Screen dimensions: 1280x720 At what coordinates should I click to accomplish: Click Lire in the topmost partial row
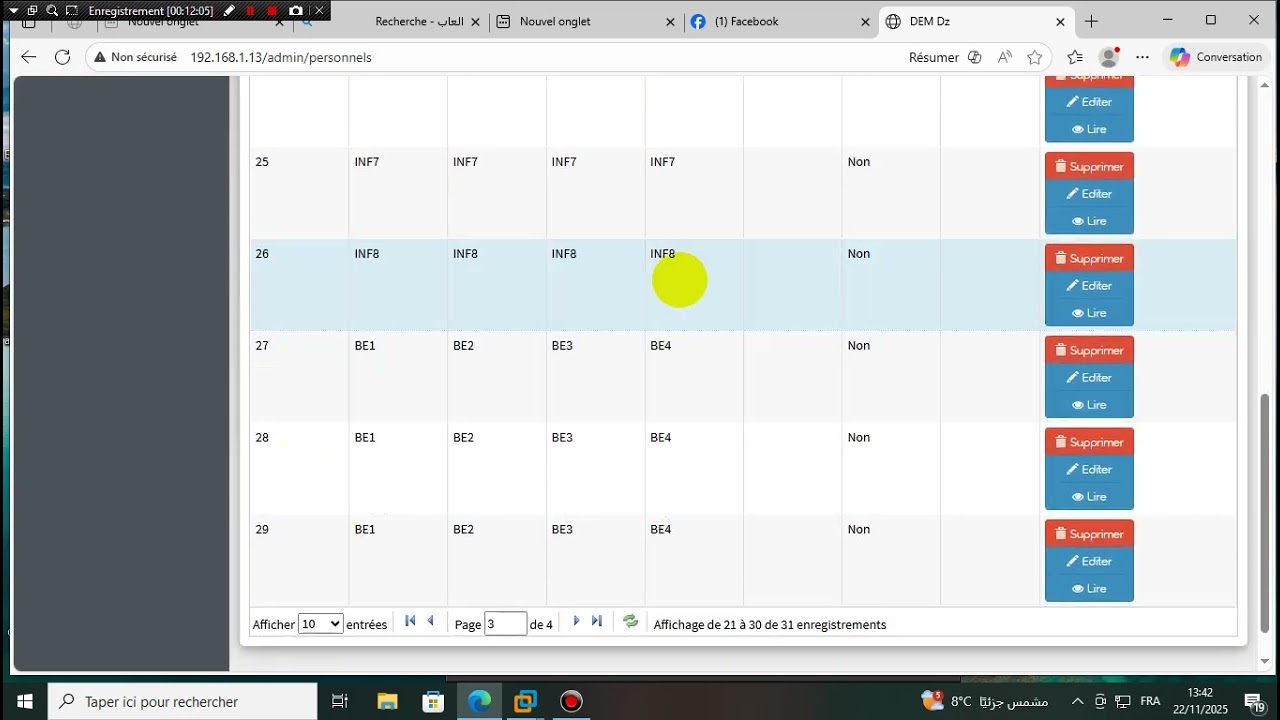(x=1089, y=129)
